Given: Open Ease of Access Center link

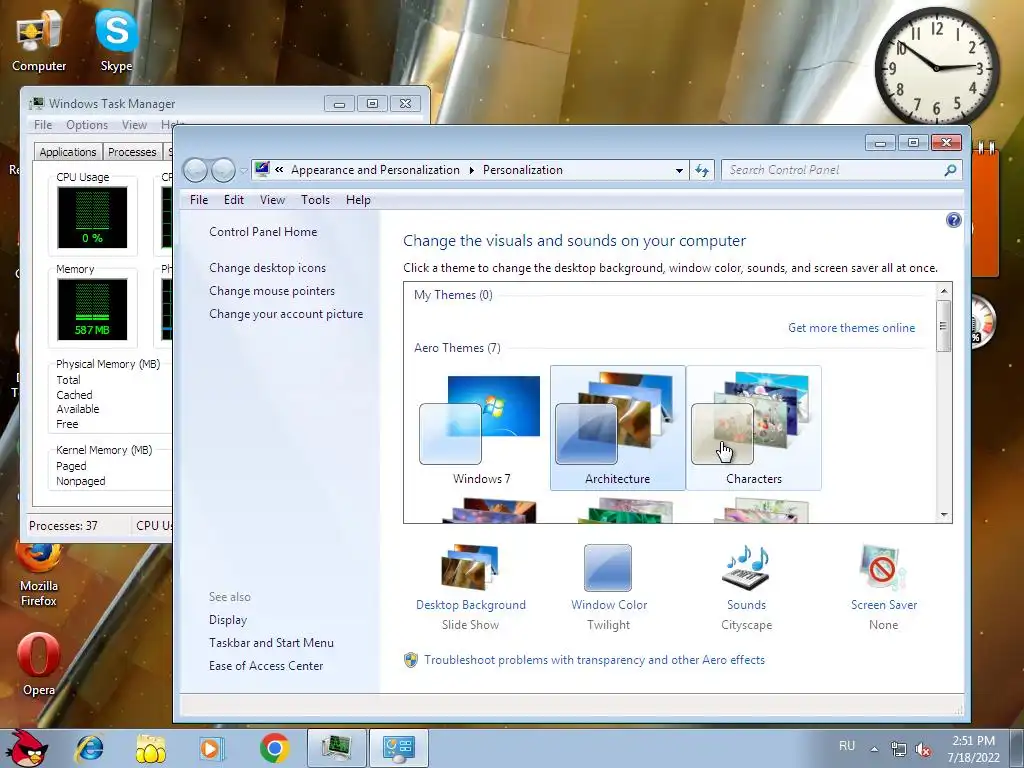Looking at the screenshot, I should point(266,665).
